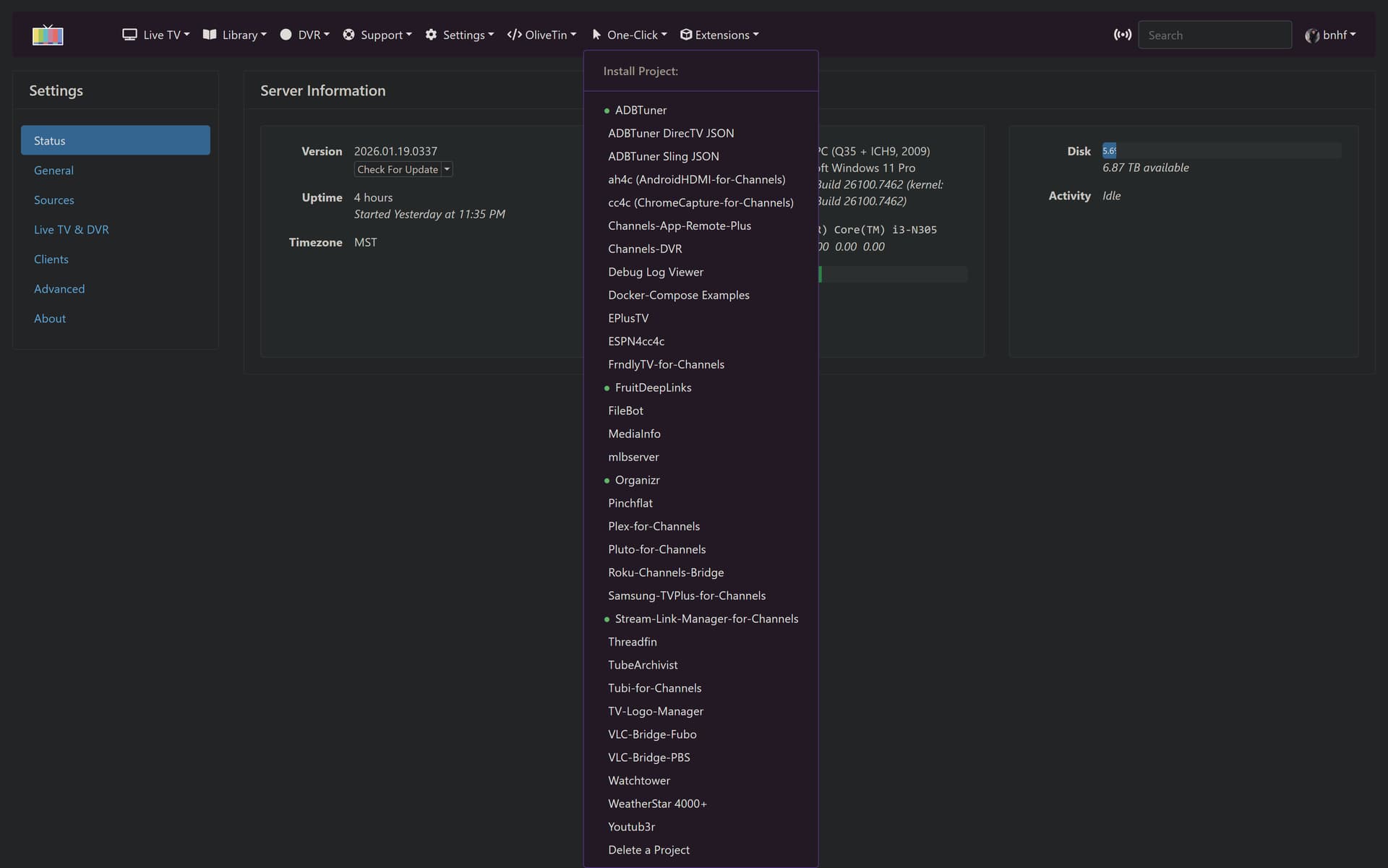Click the DVR record circle icon
This screenshot has width=1388, height=868.
point(286,35)
